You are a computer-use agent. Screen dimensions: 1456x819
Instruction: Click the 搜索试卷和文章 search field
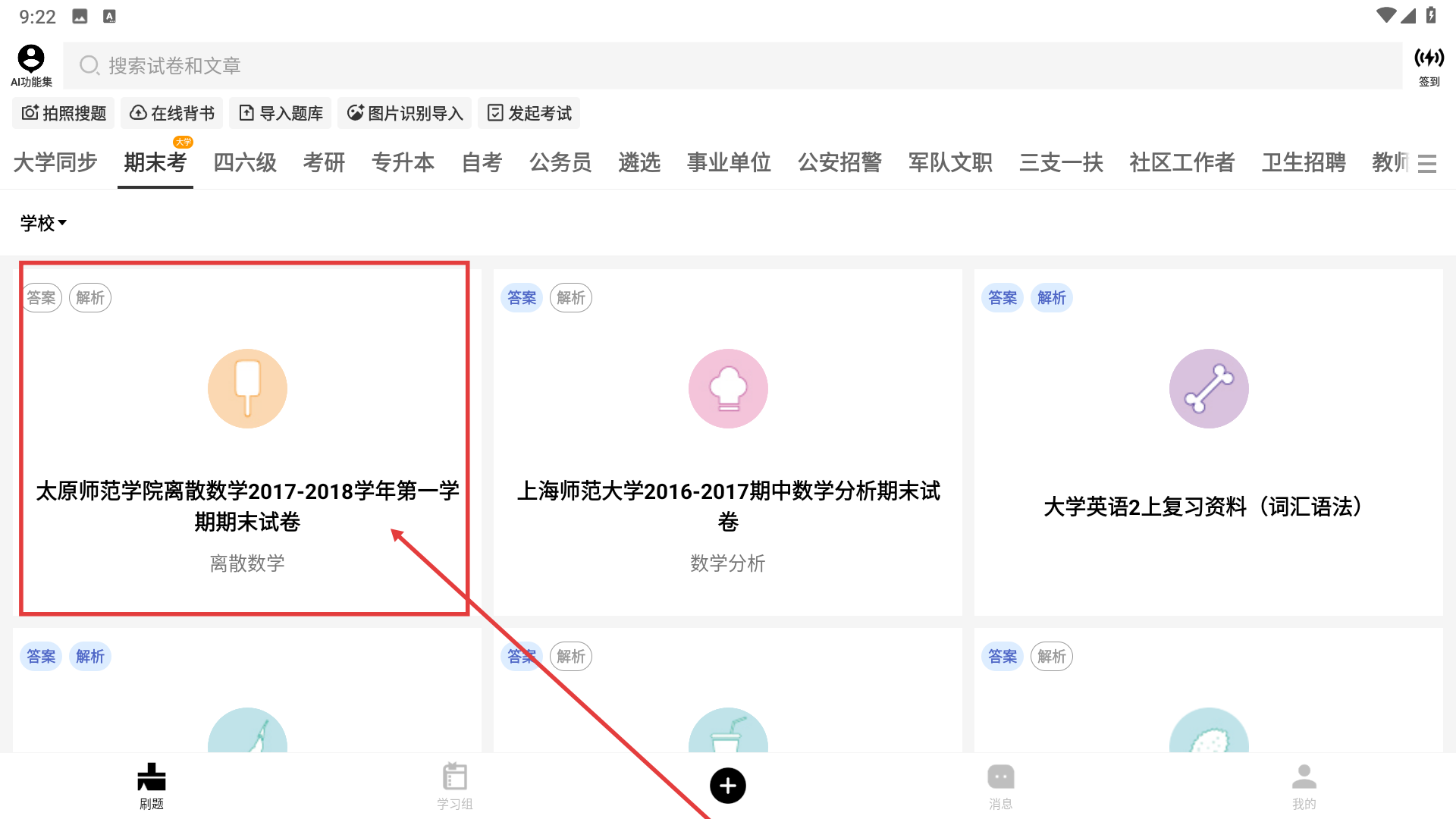click(732, 66)
